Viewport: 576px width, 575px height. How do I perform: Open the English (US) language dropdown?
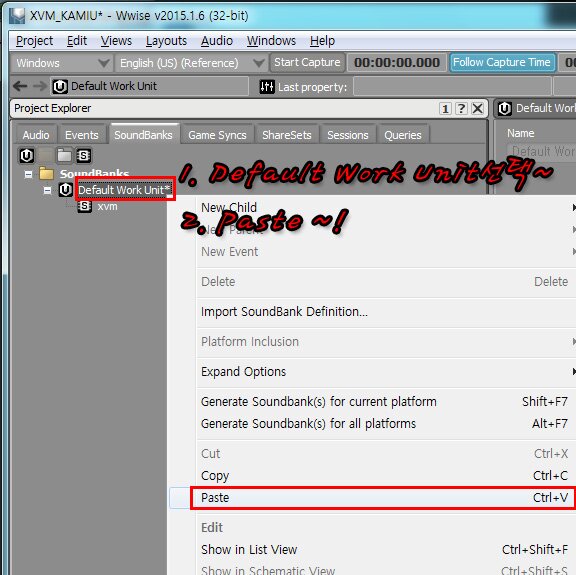(191, 63)
